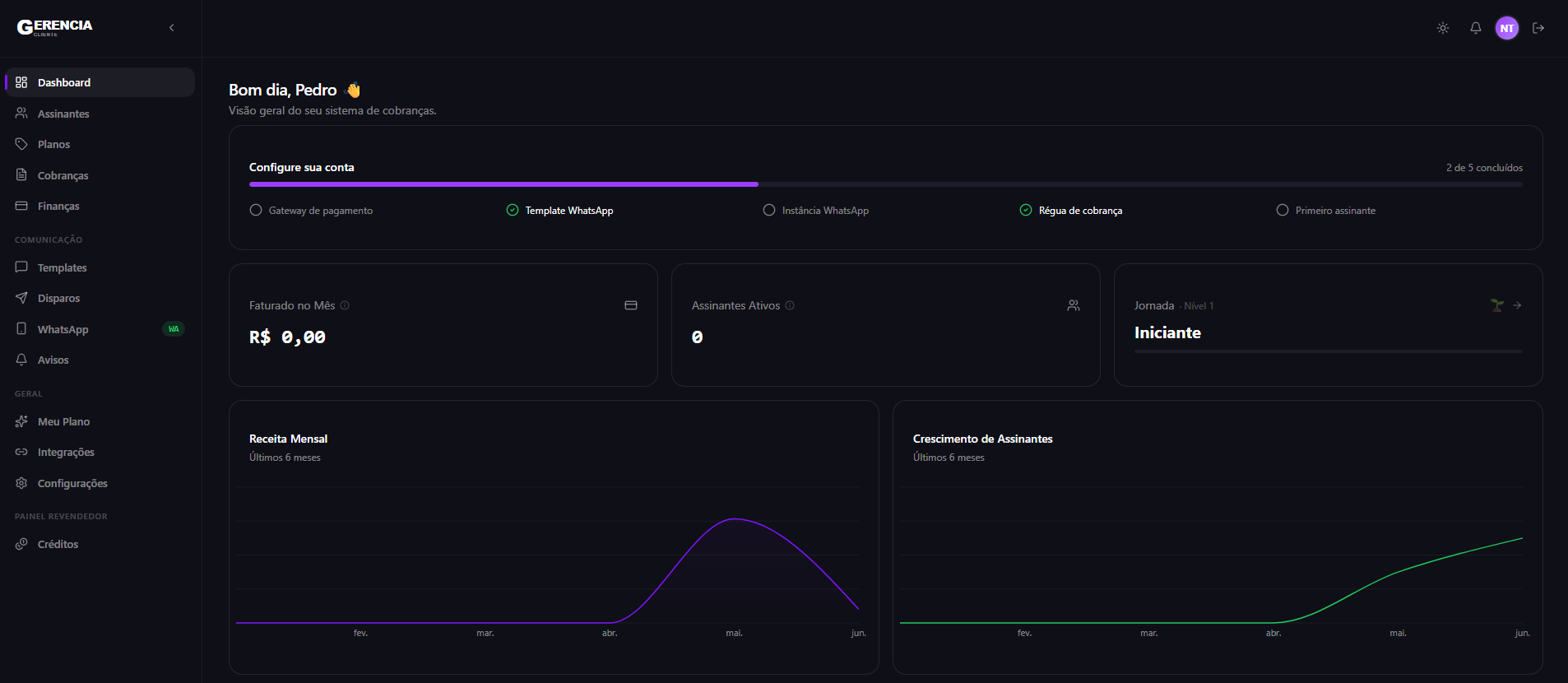
Task: Click the Gateway de pagamento label
Action: point(321,211)
